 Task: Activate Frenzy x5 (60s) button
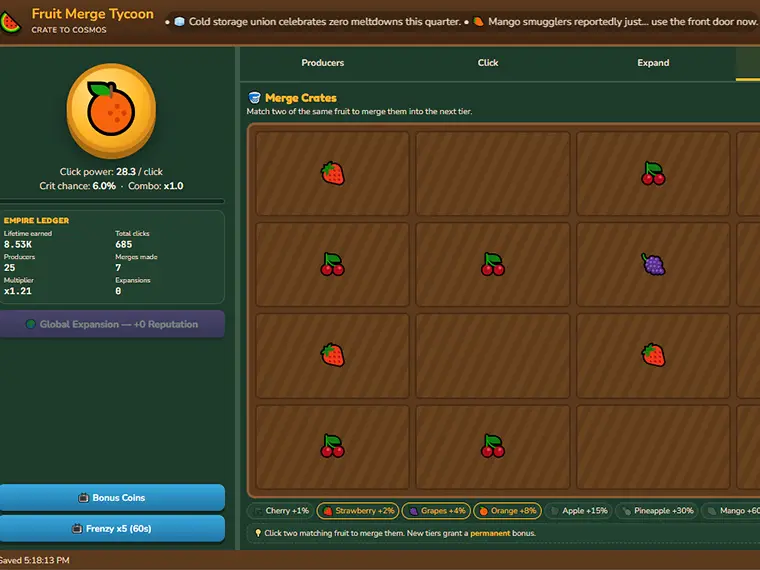pos(112,529)
